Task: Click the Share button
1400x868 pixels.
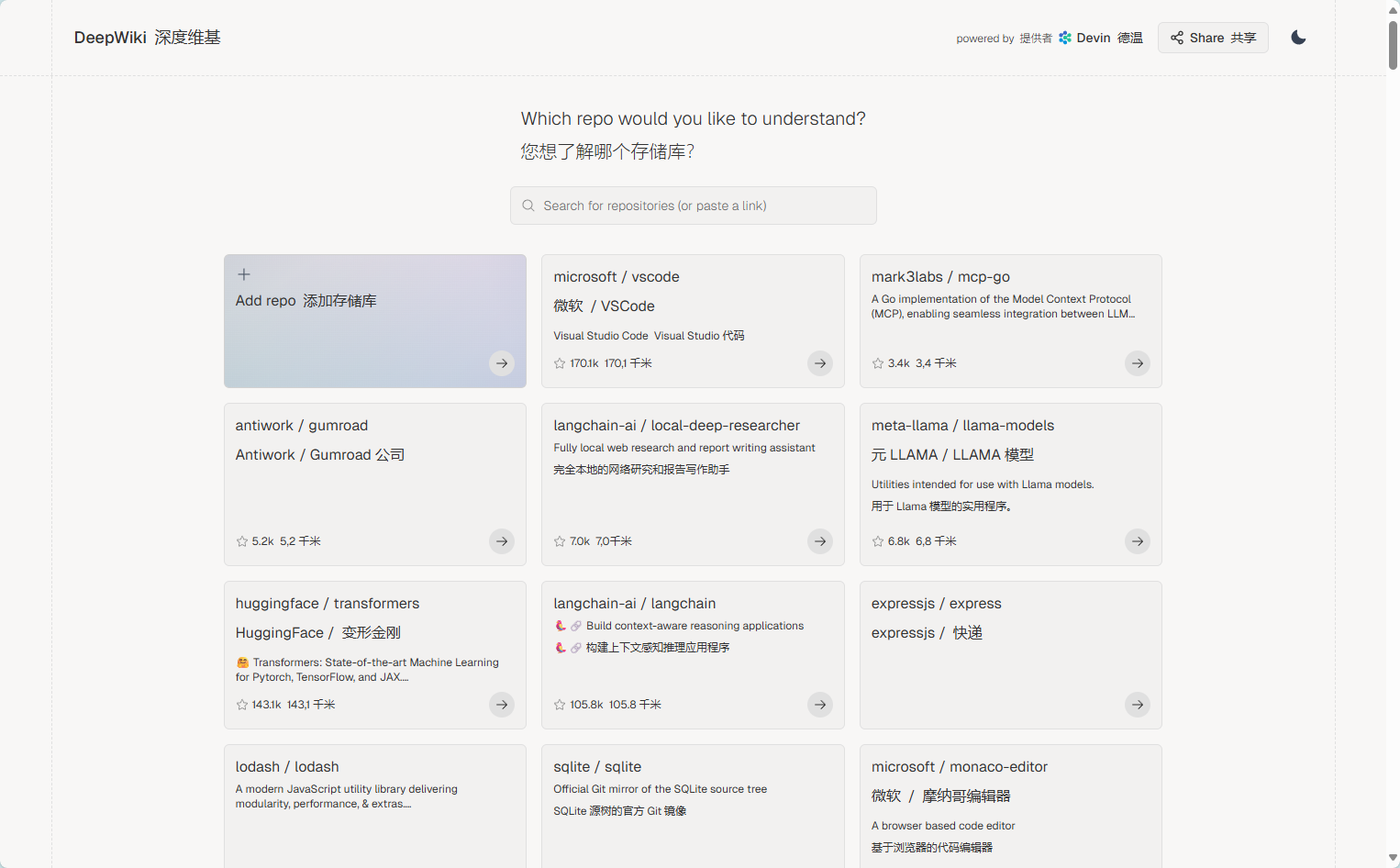Action: coord(1213,38)
